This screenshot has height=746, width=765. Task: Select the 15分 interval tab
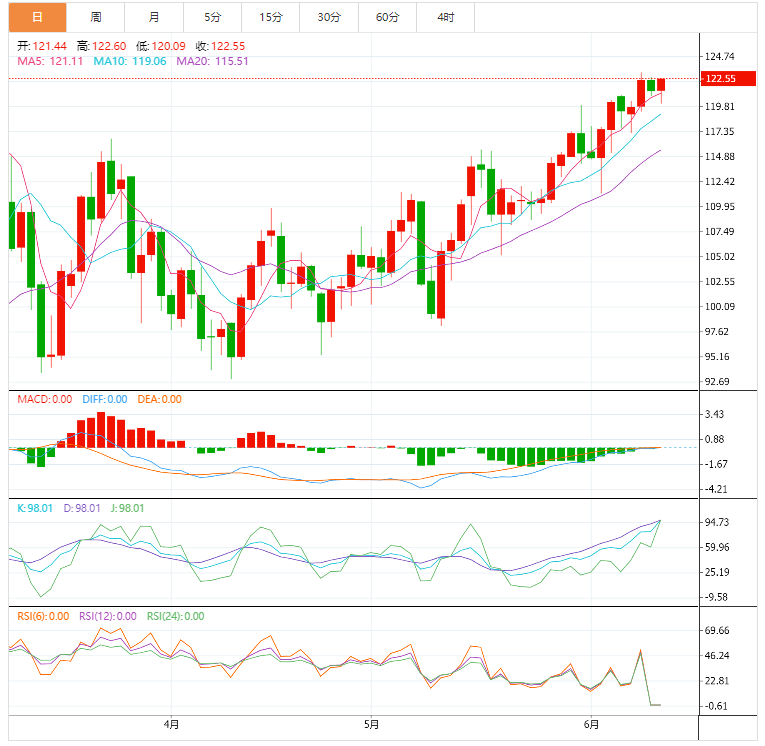pos(270,17)
